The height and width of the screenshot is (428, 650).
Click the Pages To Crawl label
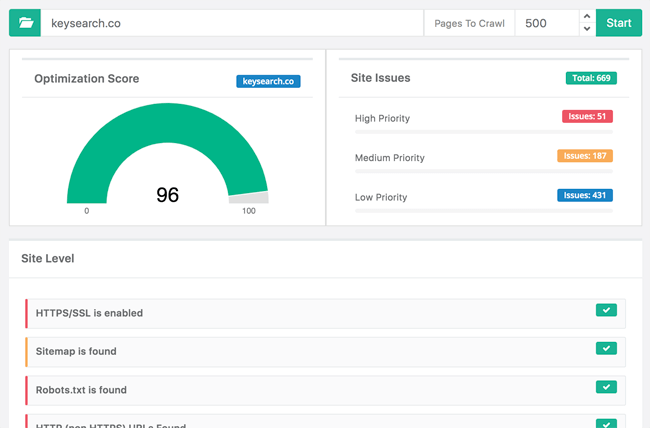(x=469, y=24)
